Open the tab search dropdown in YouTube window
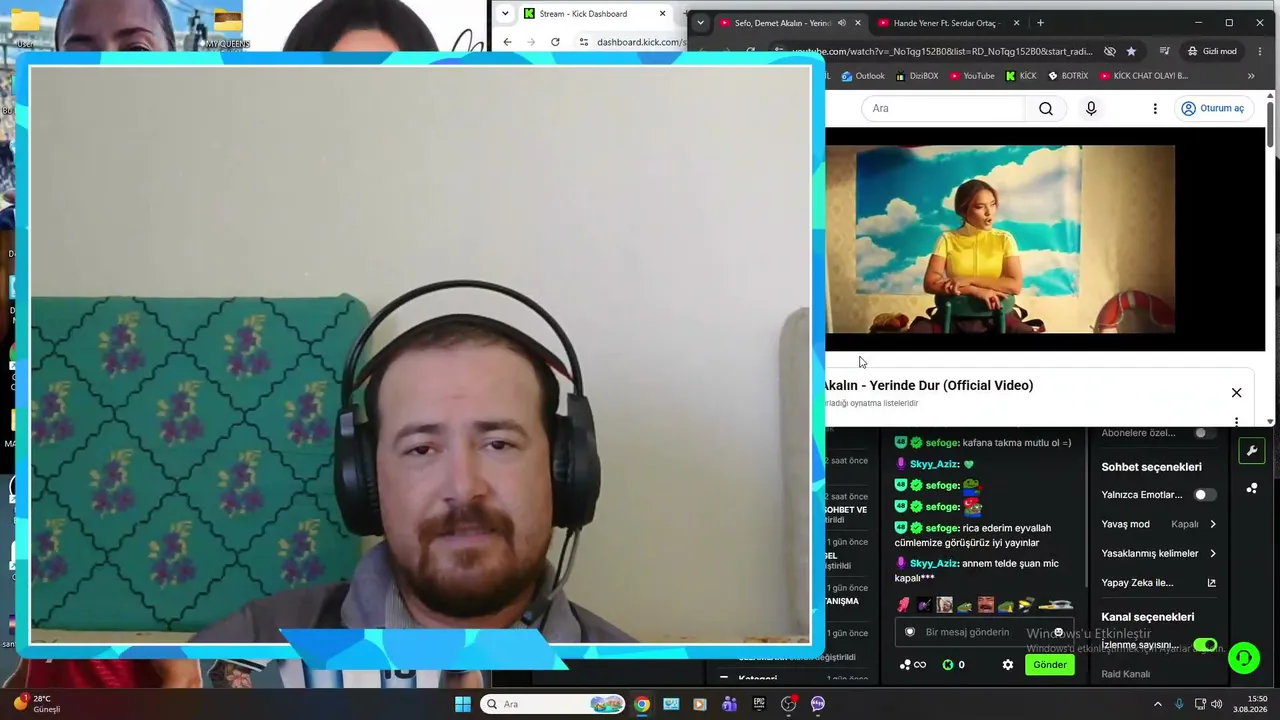 700,23
